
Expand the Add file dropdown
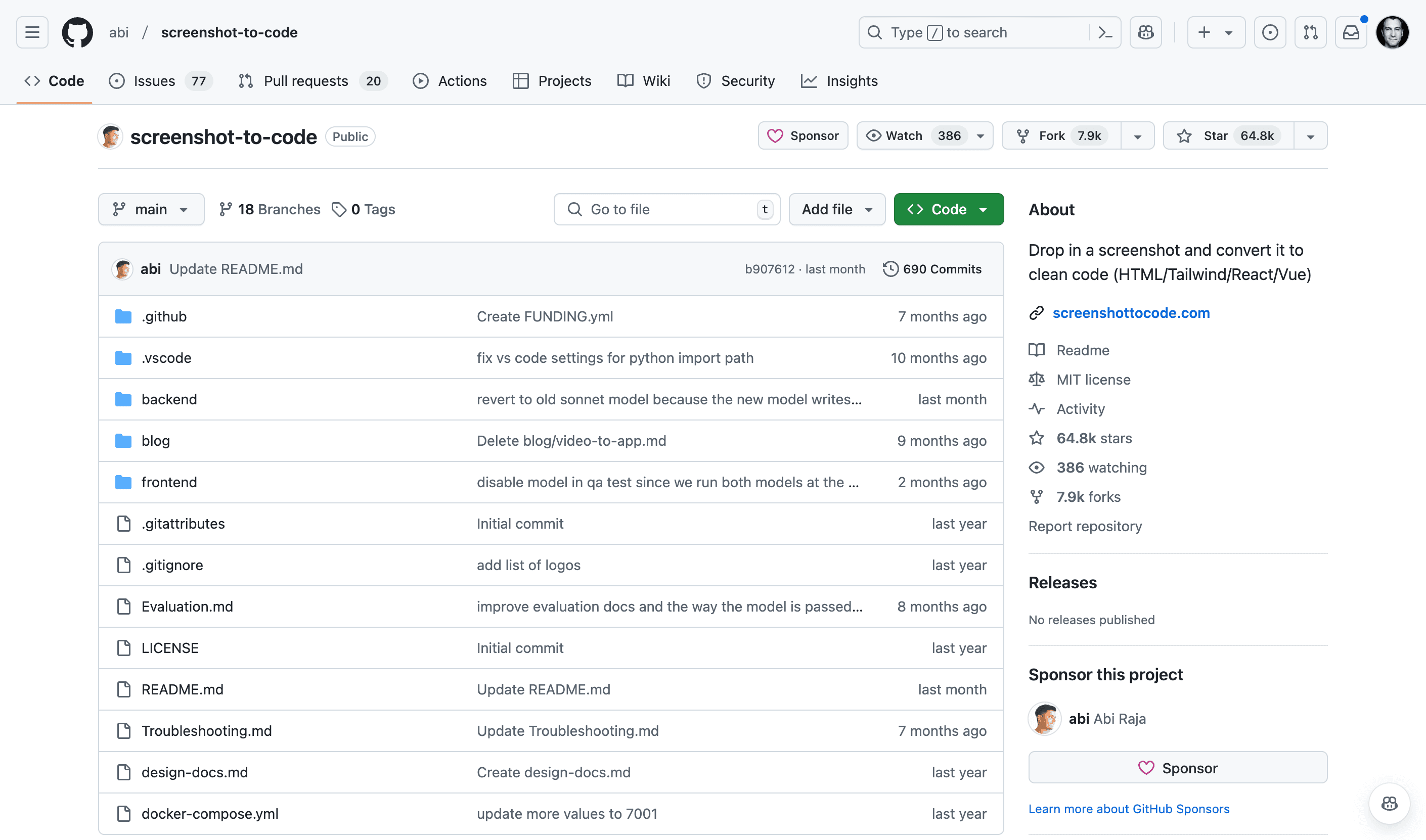[x=837, y=209]
